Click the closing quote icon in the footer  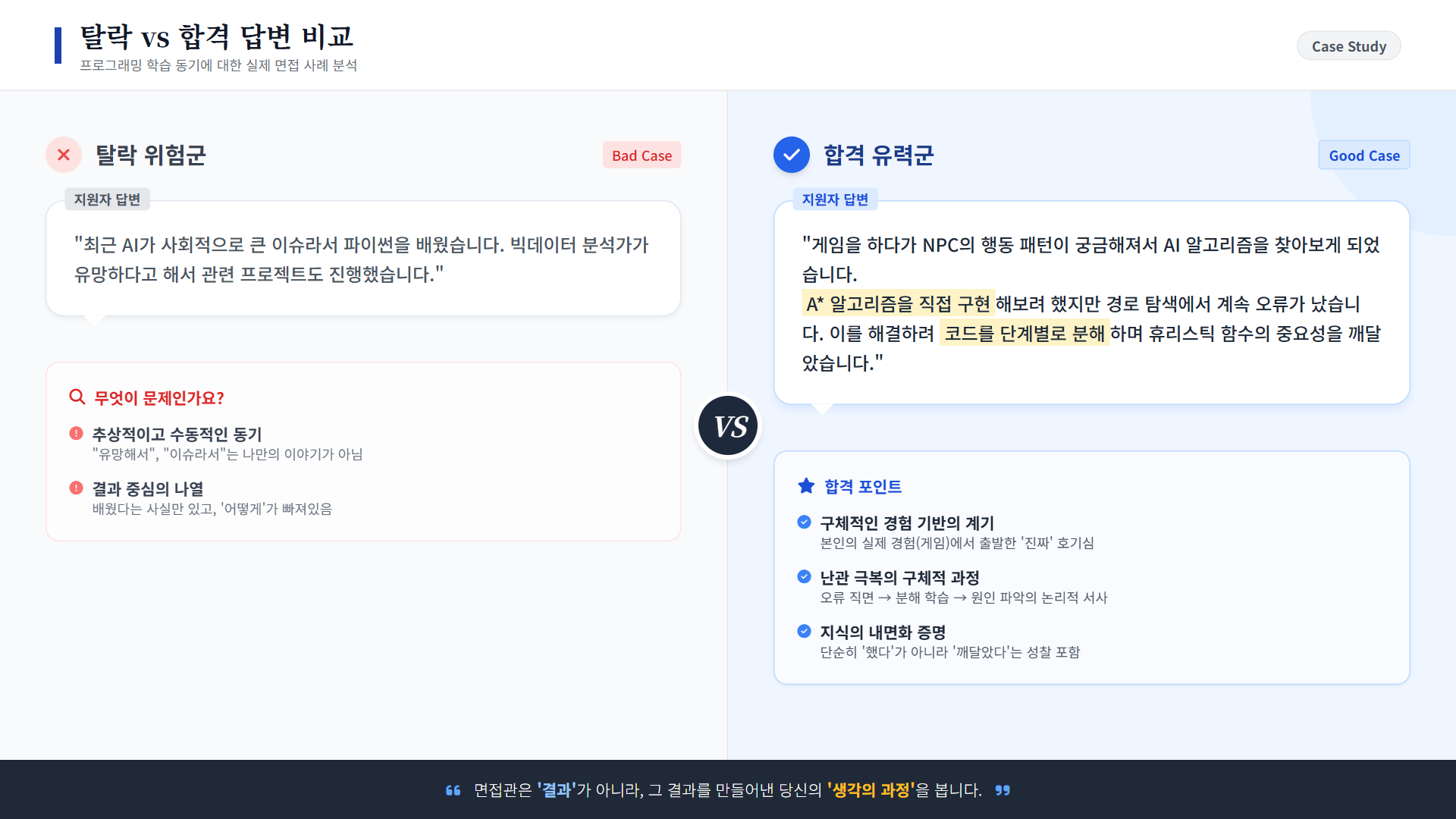[1003, 790]
